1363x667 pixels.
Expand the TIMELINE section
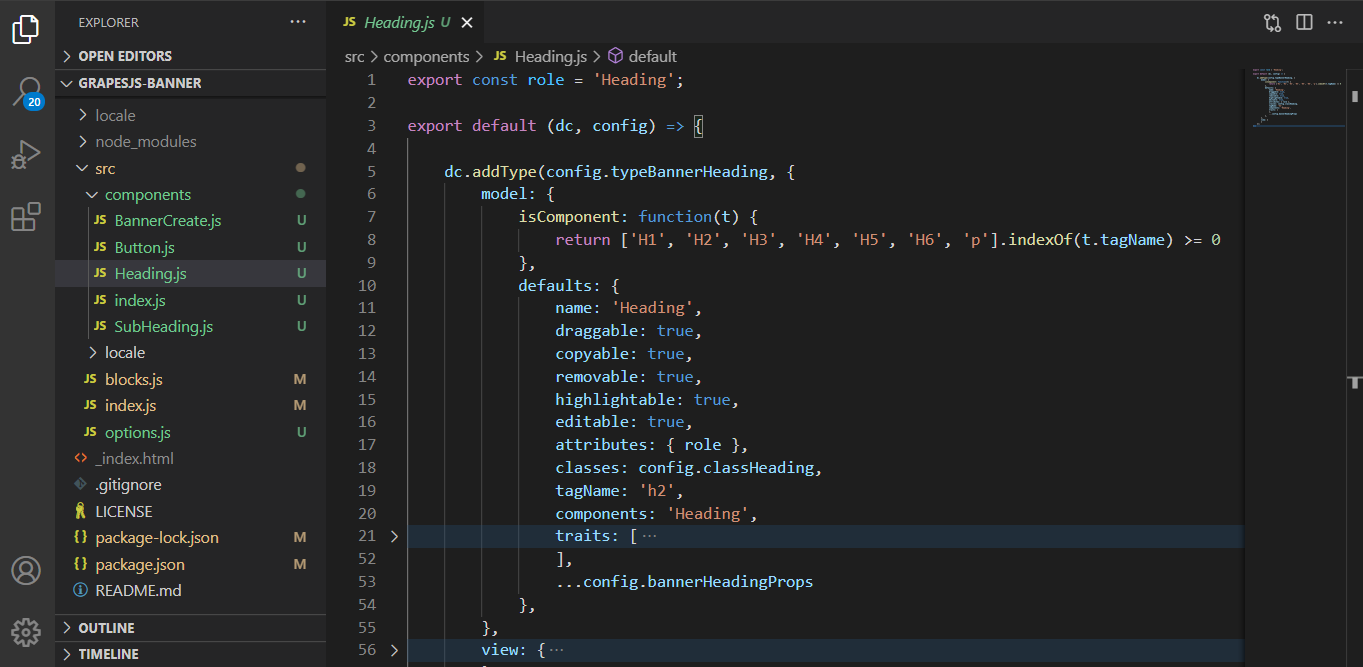(x=190, y=654)
